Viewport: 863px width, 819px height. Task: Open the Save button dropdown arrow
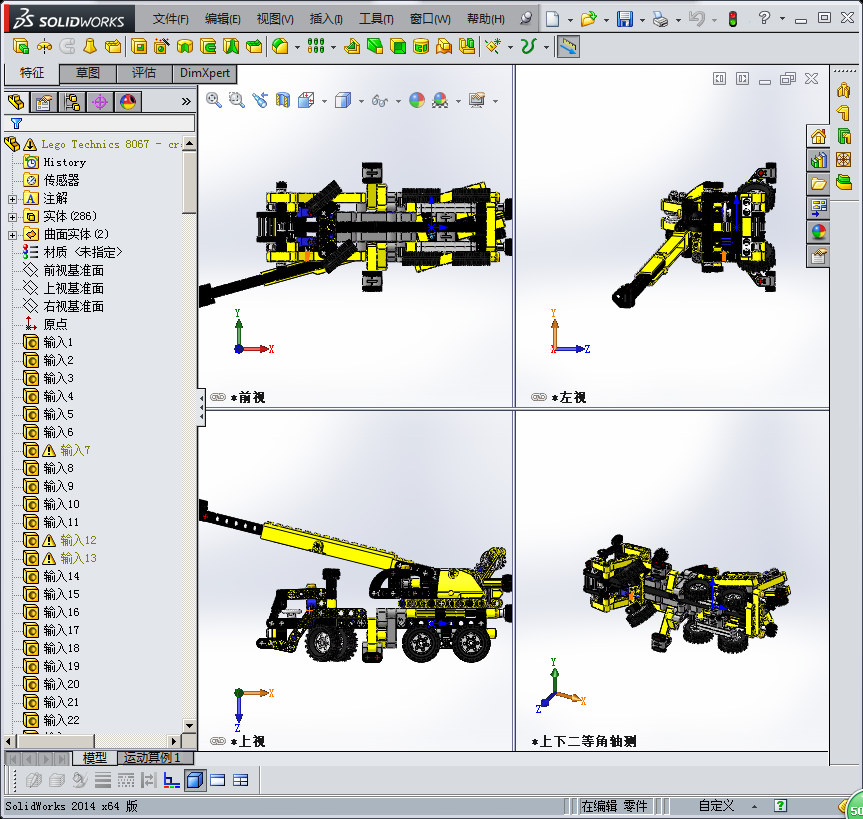coord(642,20)
